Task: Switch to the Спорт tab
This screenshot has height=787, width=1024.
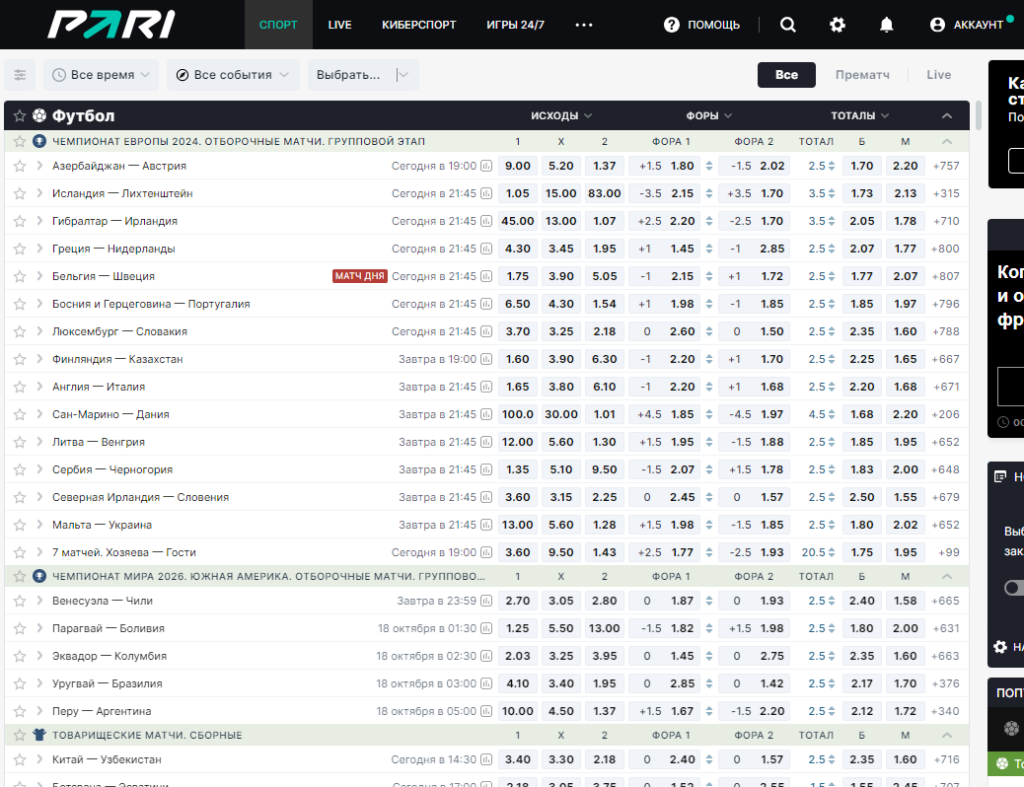Action: (x=278, y=25)
